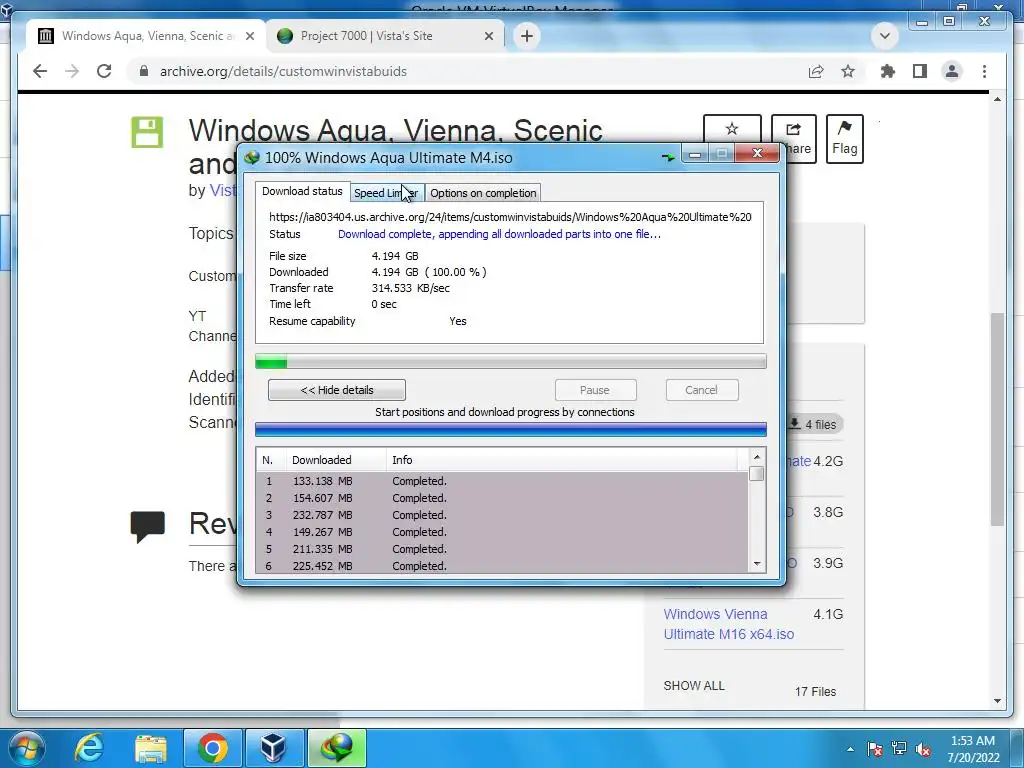Close the Project 7000 tab
1024x768 pixels.
[x=488, y=36]
